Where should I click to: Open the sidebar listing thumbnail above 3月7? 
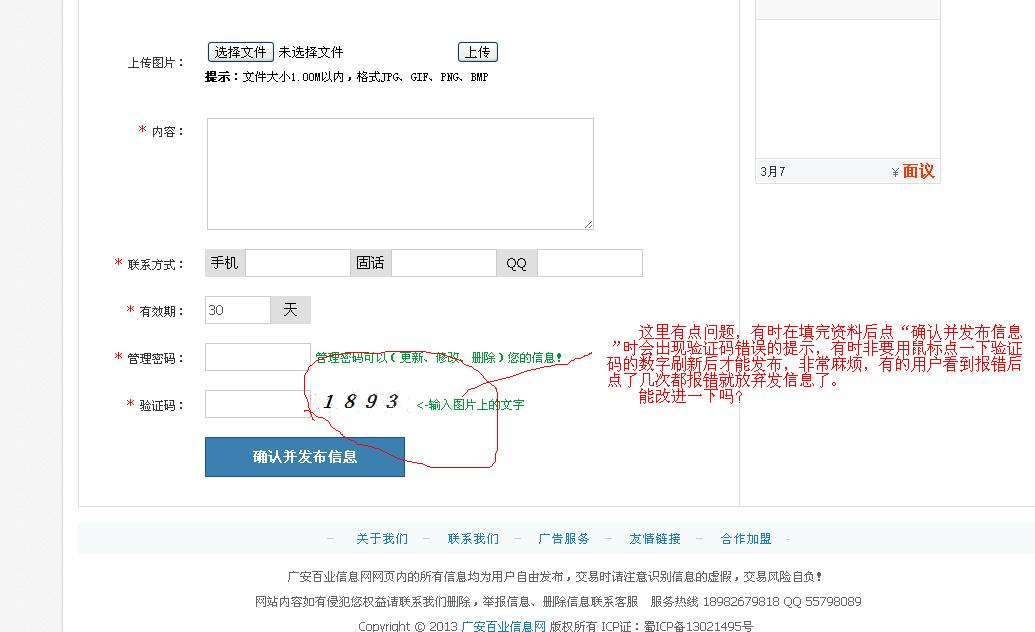click(x=847, y=88)
